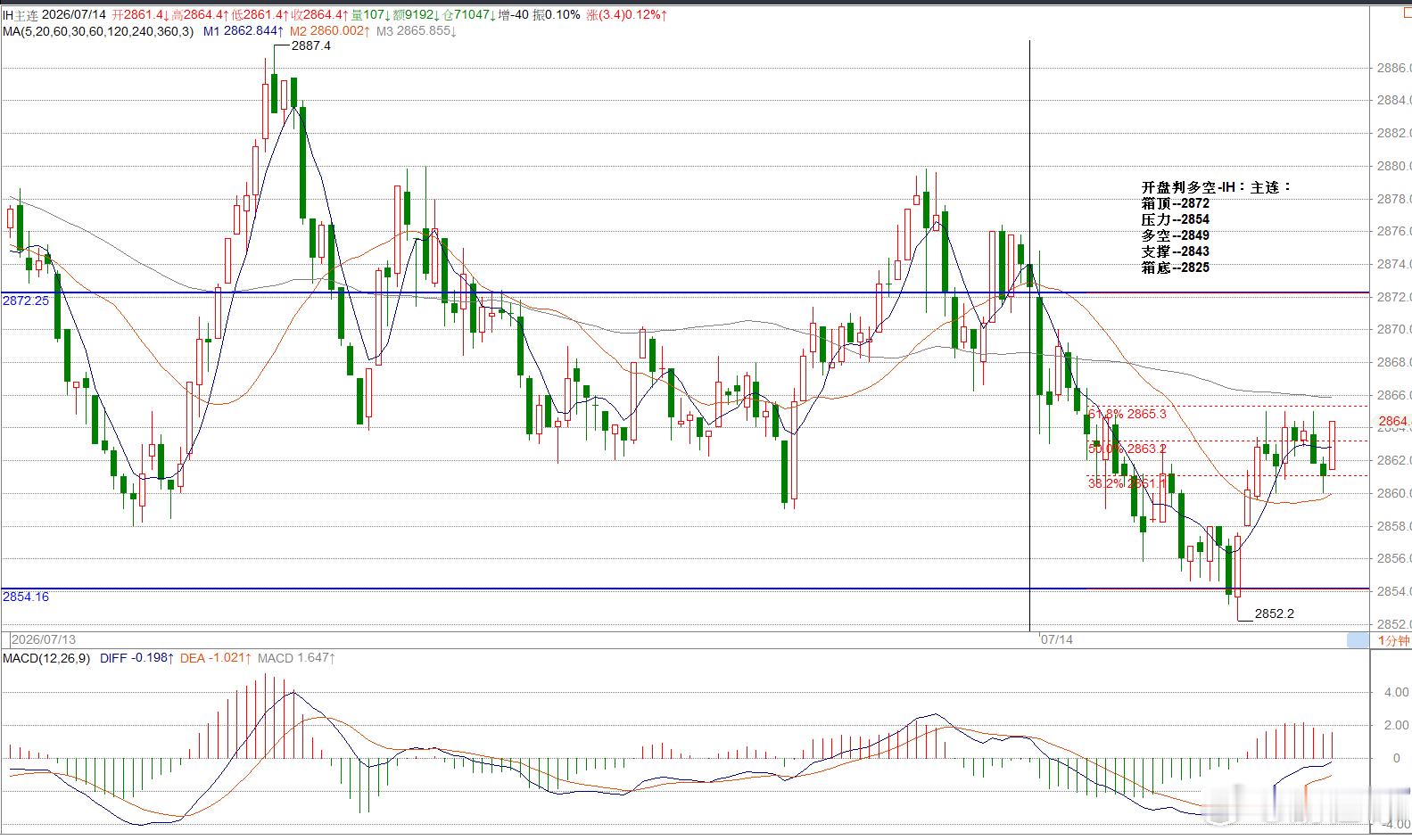Select the 2854.16 blue horizontal line label
The image size is (1412, 840).
26,597
